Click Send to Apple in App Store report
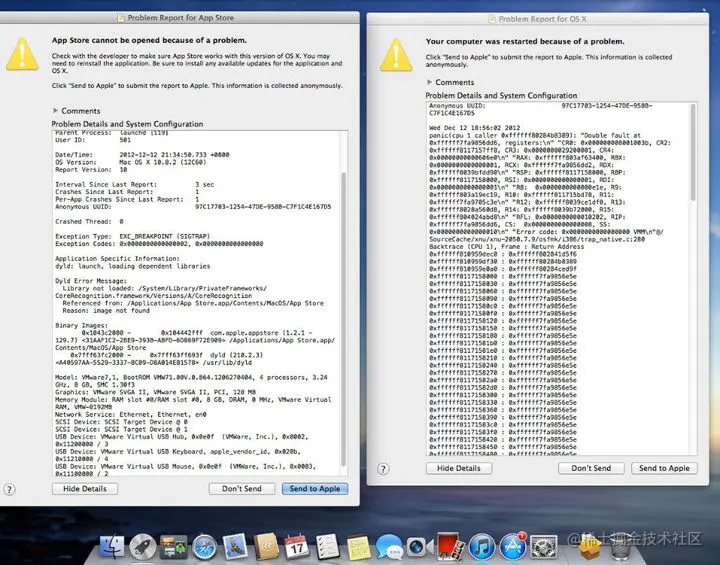Viewport: 720px width, 565px height. tap(315, 489)
